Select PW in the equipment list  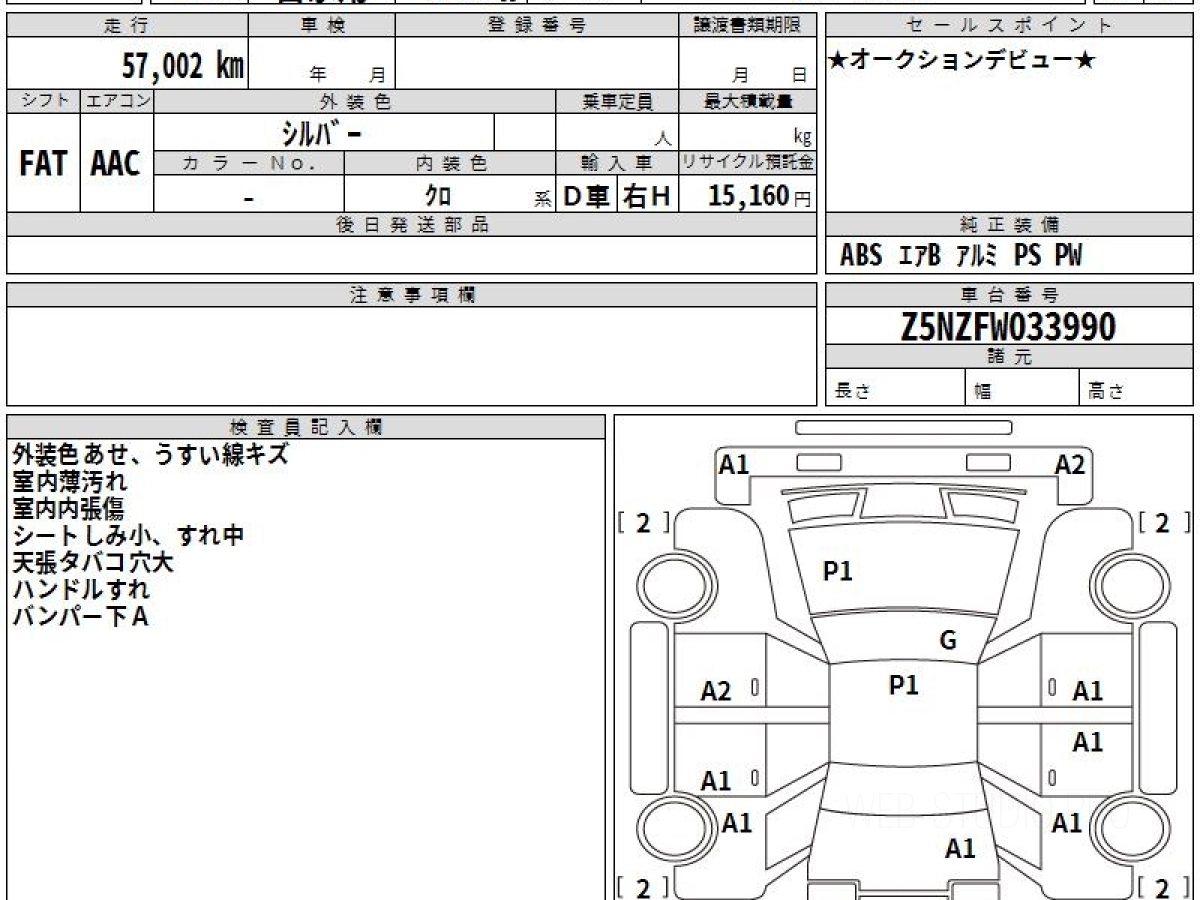pos(1068,256)
